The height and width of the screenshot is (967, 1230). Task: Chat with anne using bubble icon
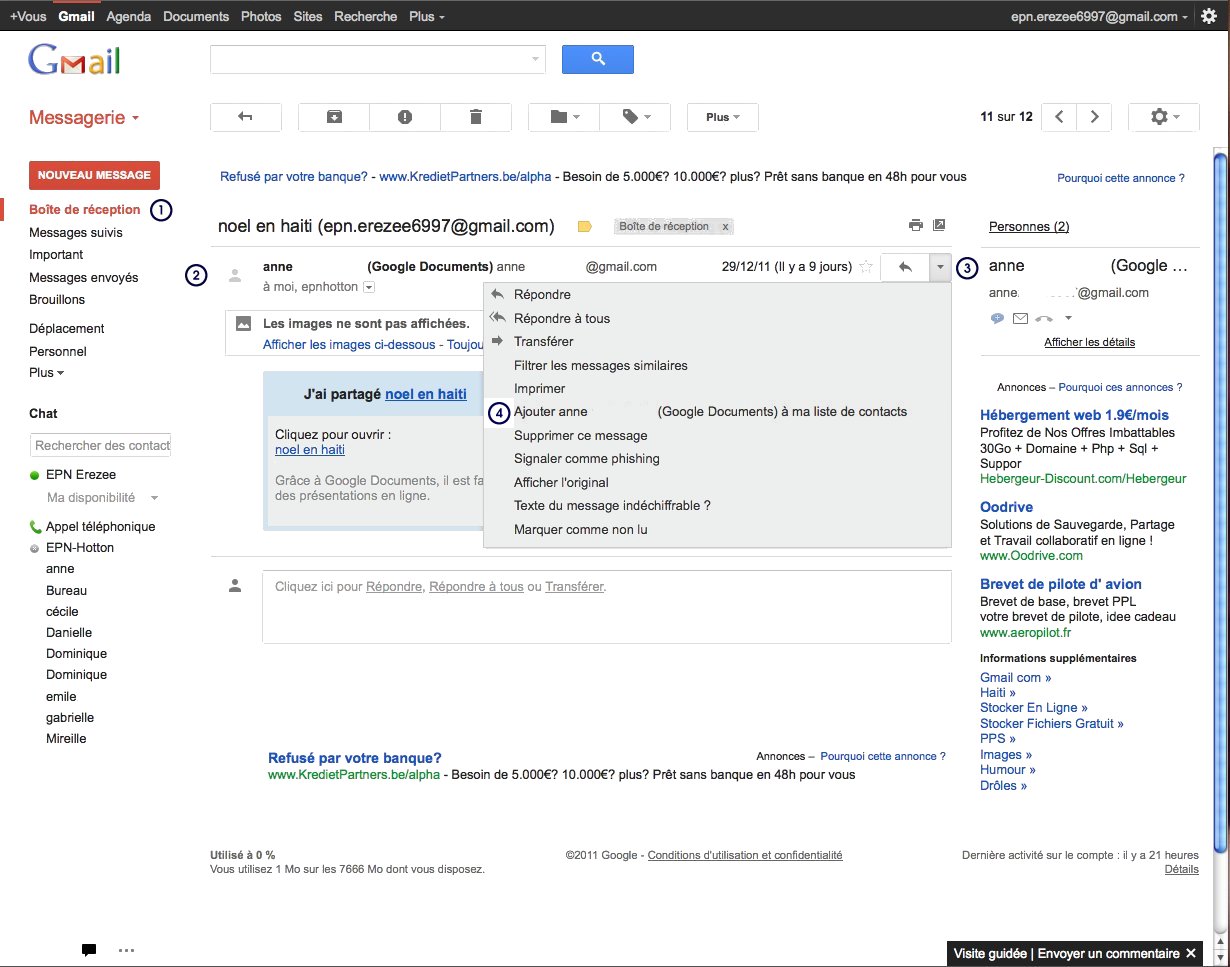point(997,318)
